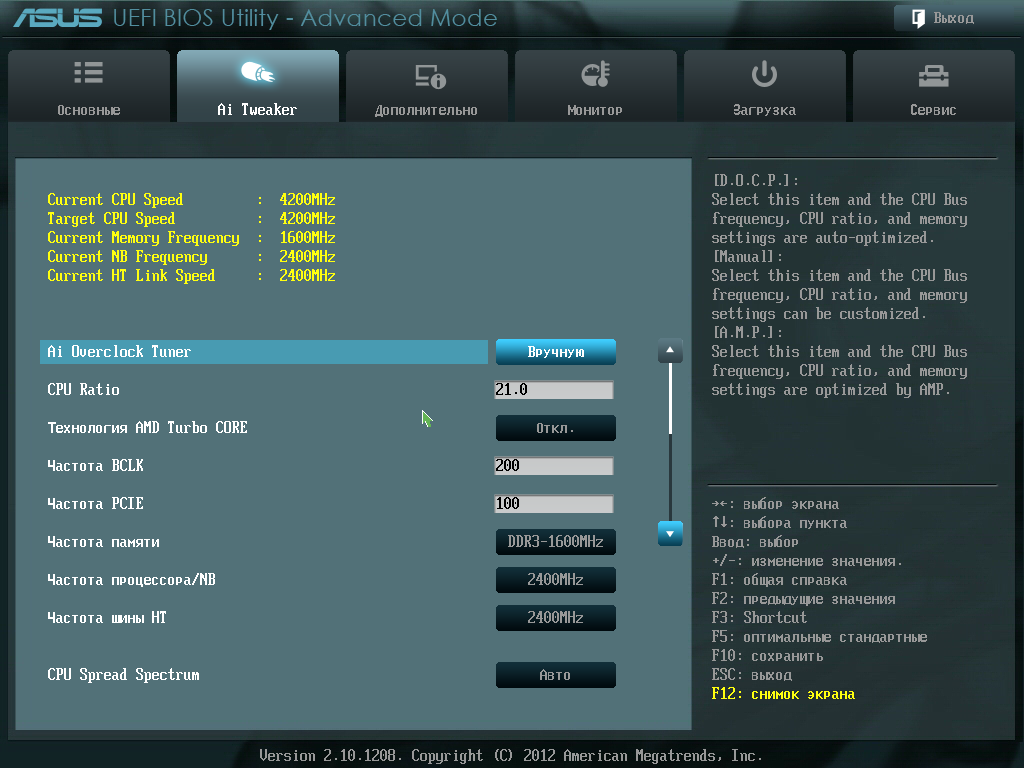Click the exit door icon

pyautogui.click(x=918, y=18)
